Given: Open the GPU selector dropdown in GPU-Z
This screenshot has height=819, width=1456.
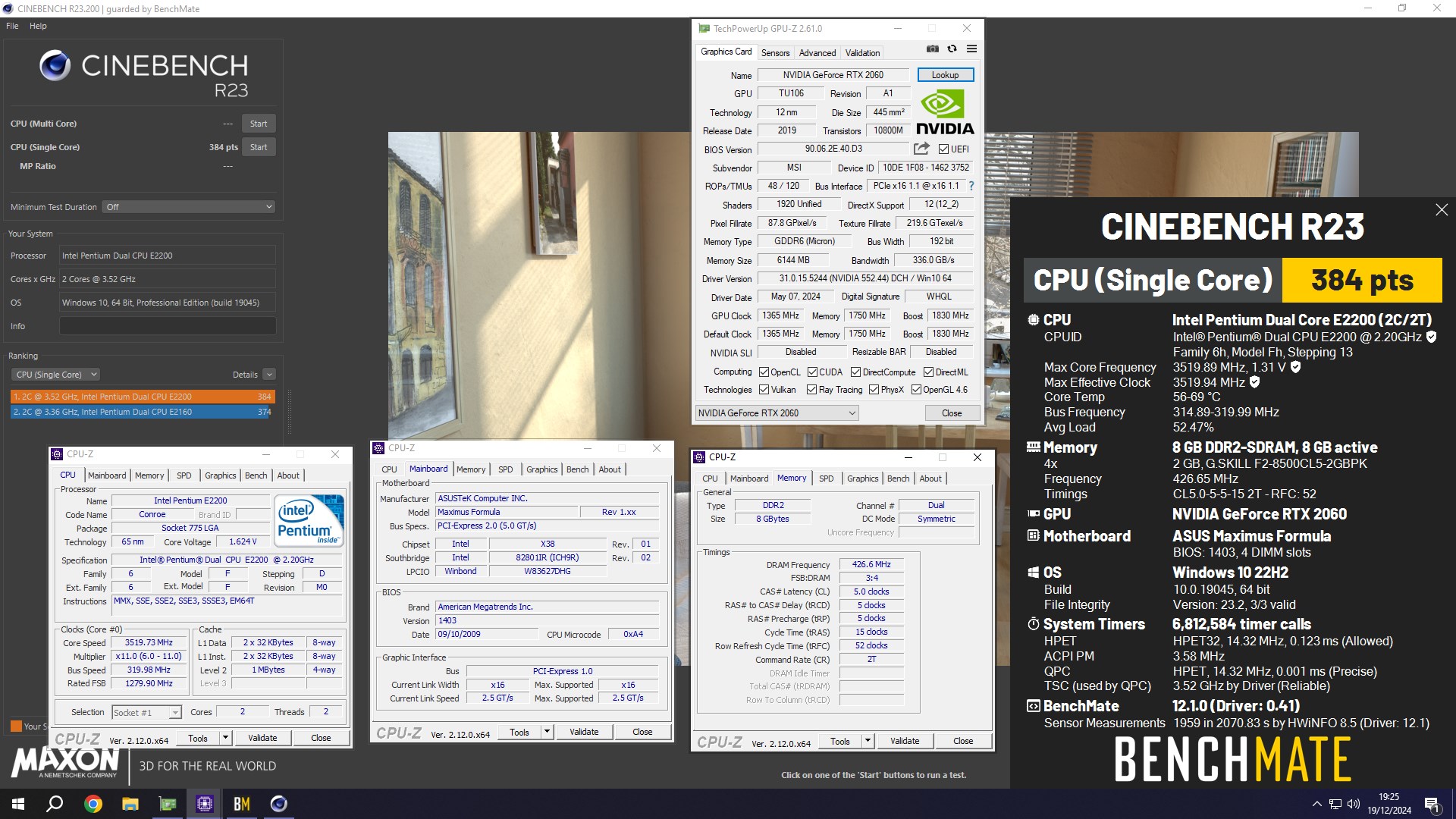Looking at the screenshot, I should pos(777,413).
